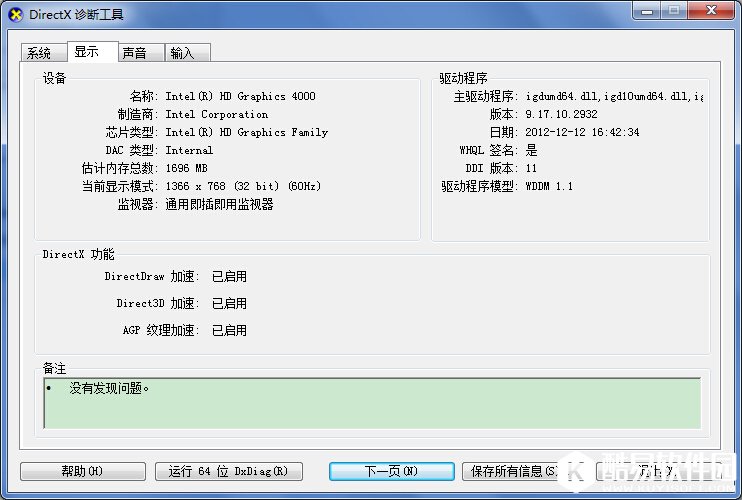Click driver date 2012-12-12 16:42:34
Screen dimensions: 742x500
582,132
